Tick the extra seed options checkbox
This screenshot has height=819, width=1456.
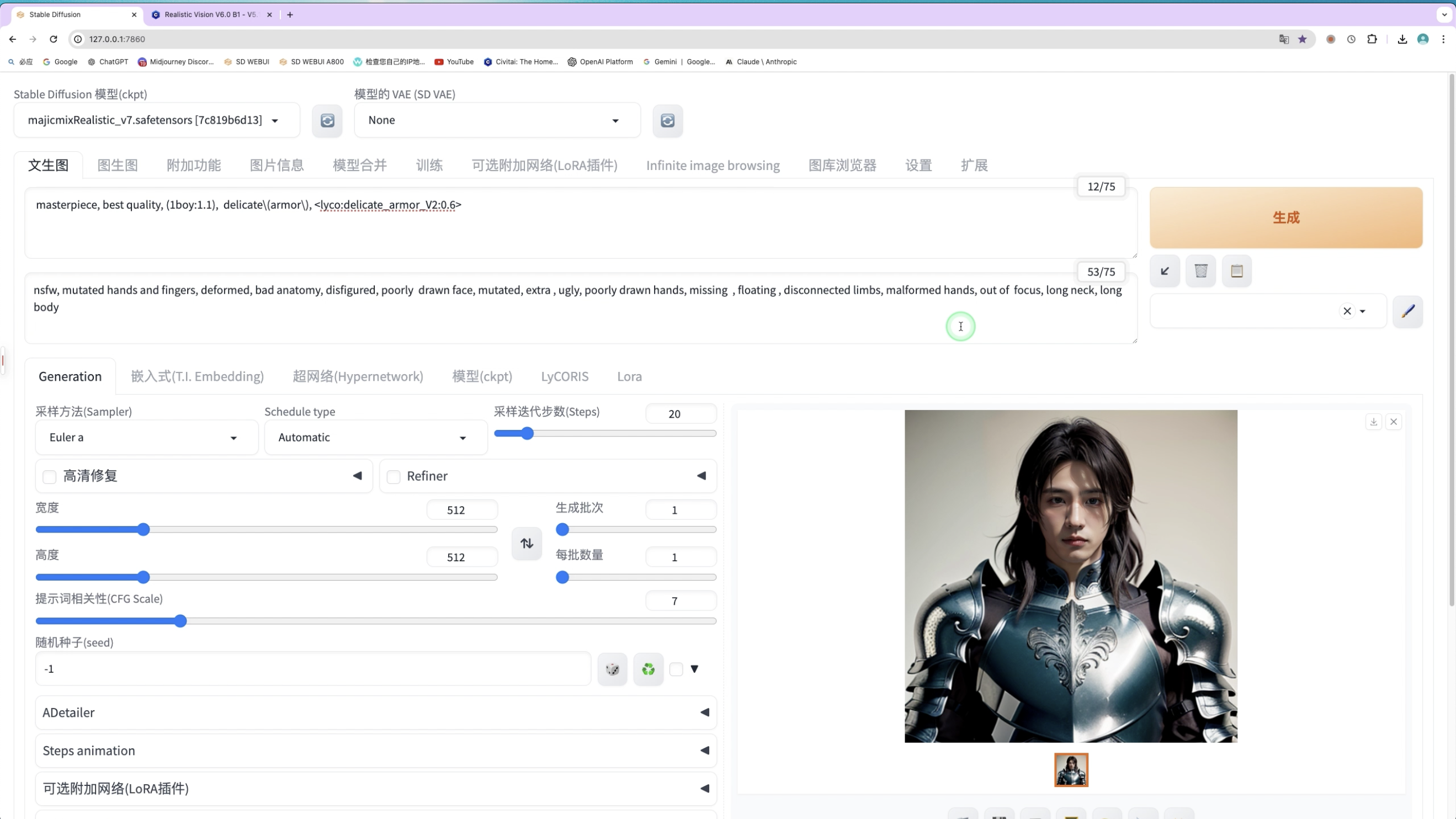click(677, 670)
